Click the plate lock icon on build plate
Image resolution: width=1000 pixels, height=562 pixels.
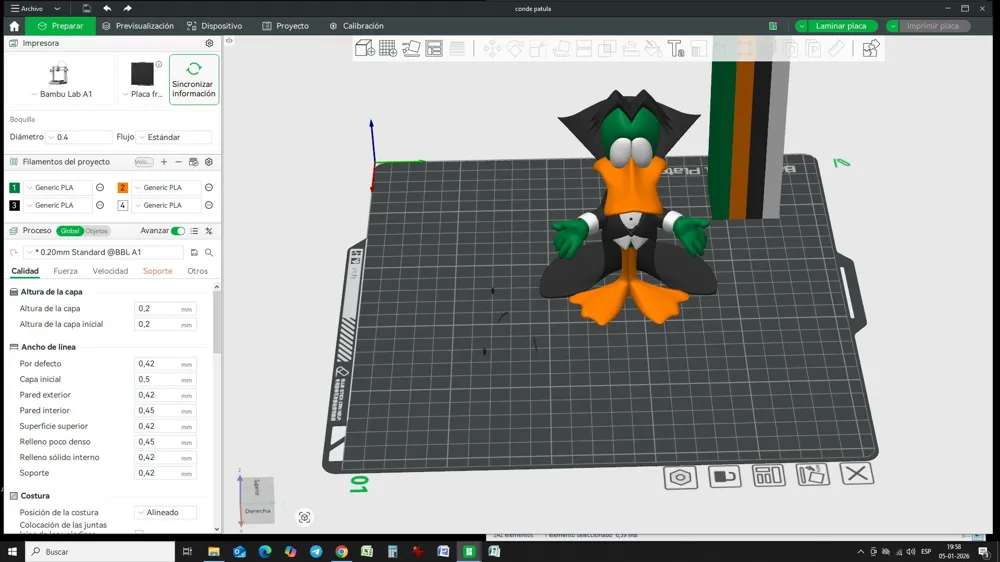coord(724,476)
